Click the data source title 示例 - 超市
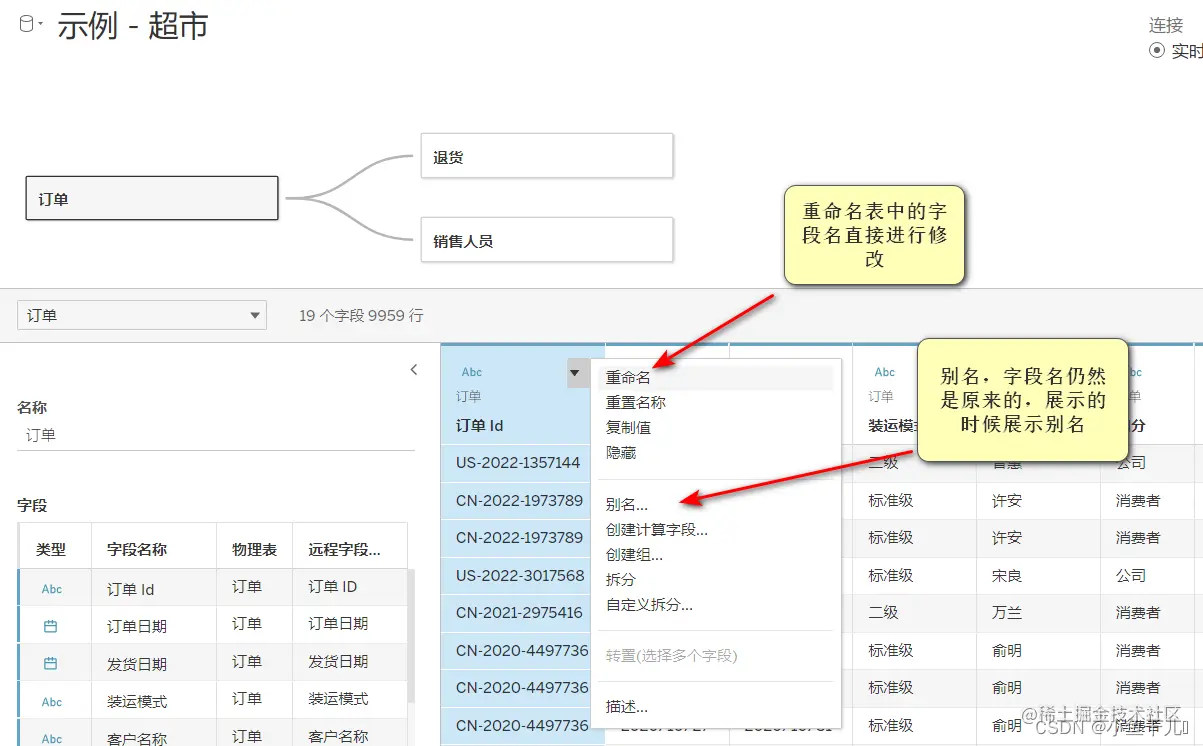The height and width of the screenshot is (746, 1203). [133, 25]
